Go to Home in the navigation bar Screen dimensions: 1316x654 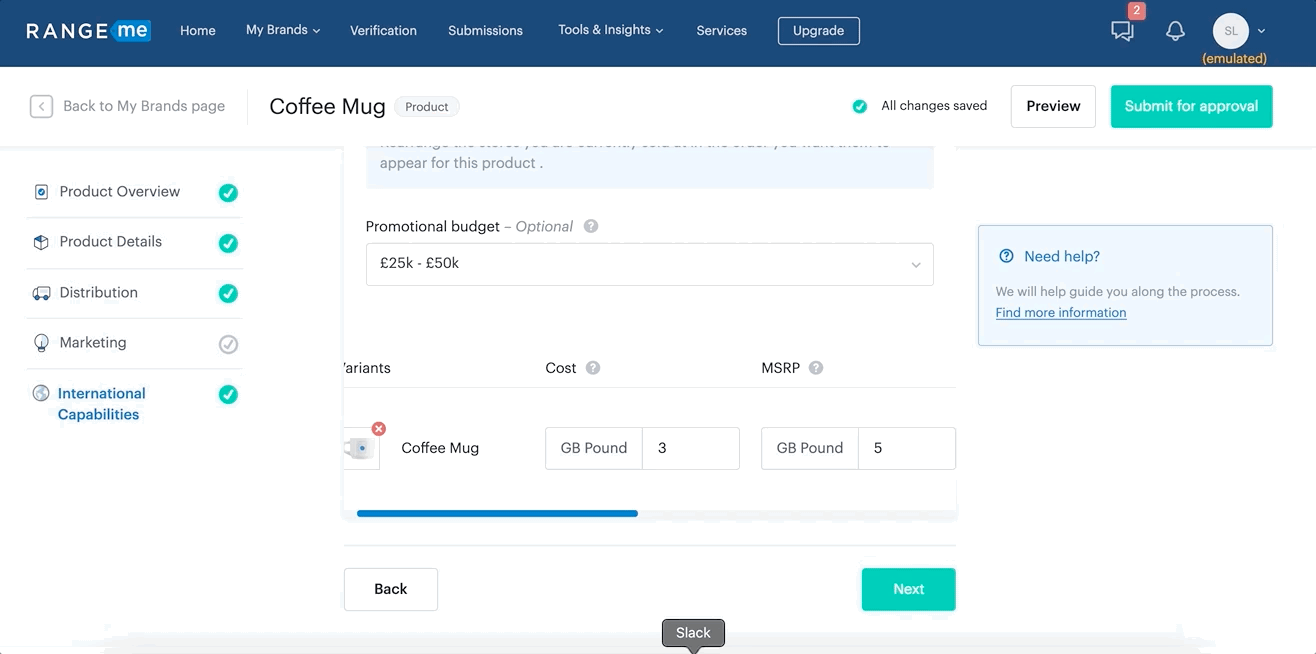198,30
